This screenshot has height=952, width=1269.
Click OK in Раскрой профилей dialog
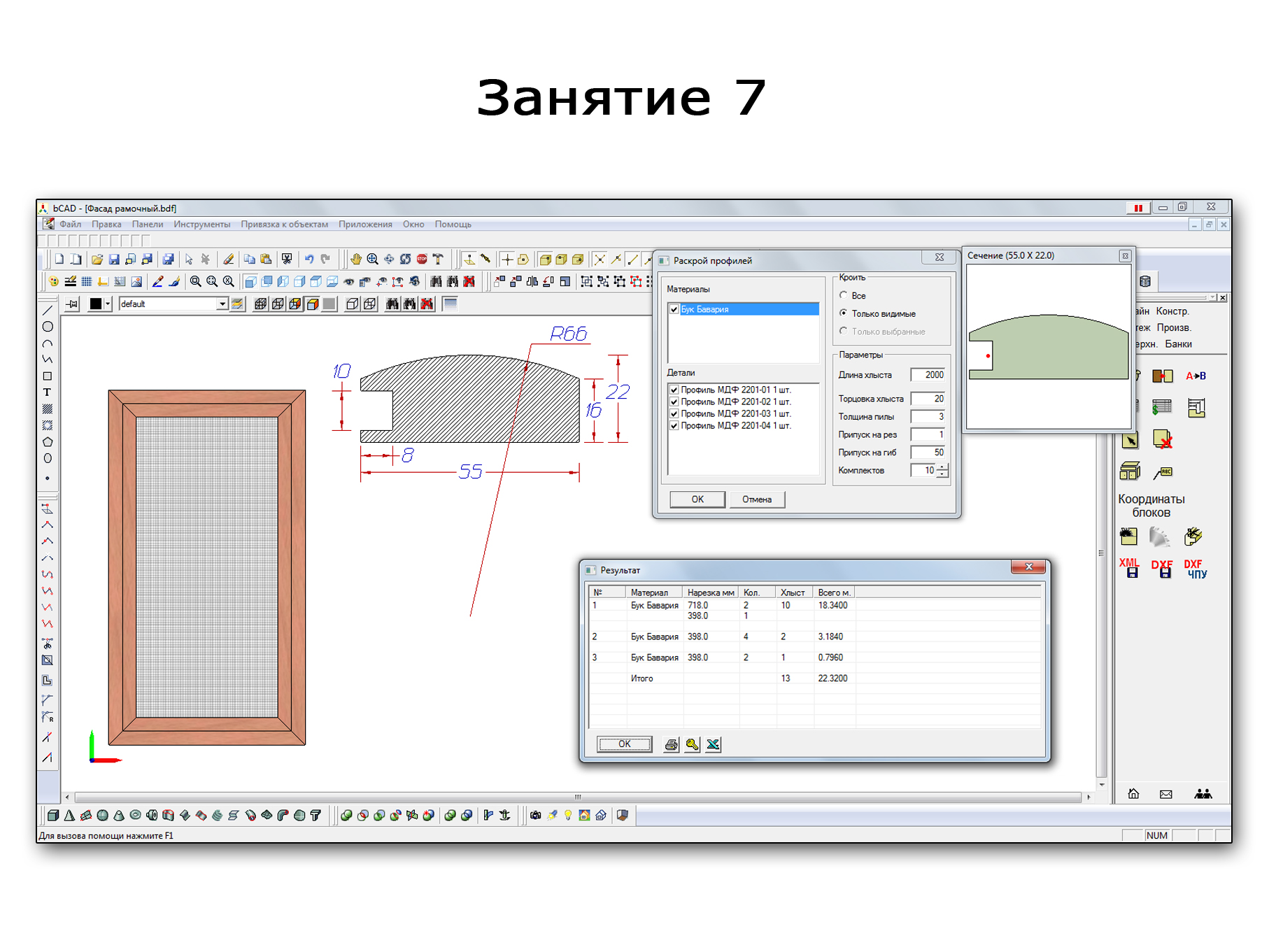tap(697, 499)
